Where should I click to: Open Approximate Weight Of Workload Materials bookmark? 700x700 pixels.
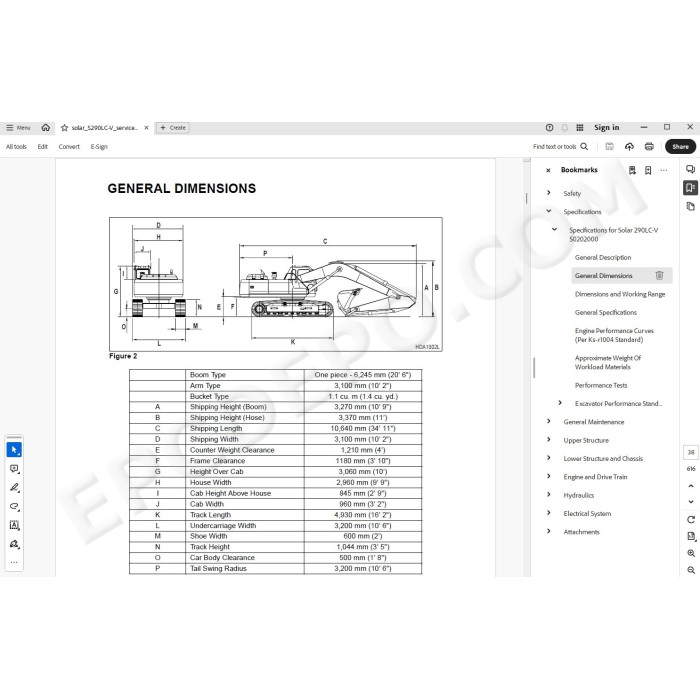pyautogui.click(x=608, y=362)
